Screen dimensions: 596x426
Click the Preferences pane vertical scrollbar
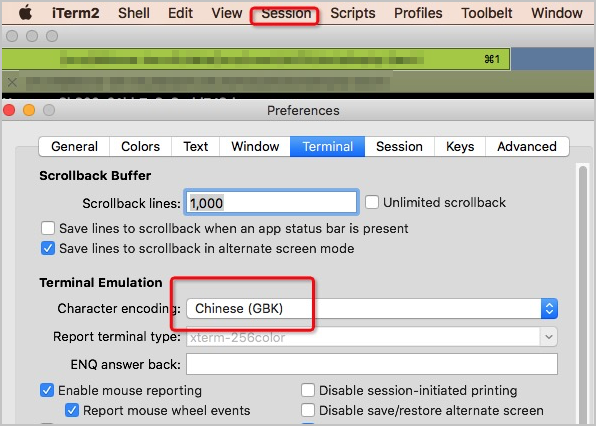583,295
